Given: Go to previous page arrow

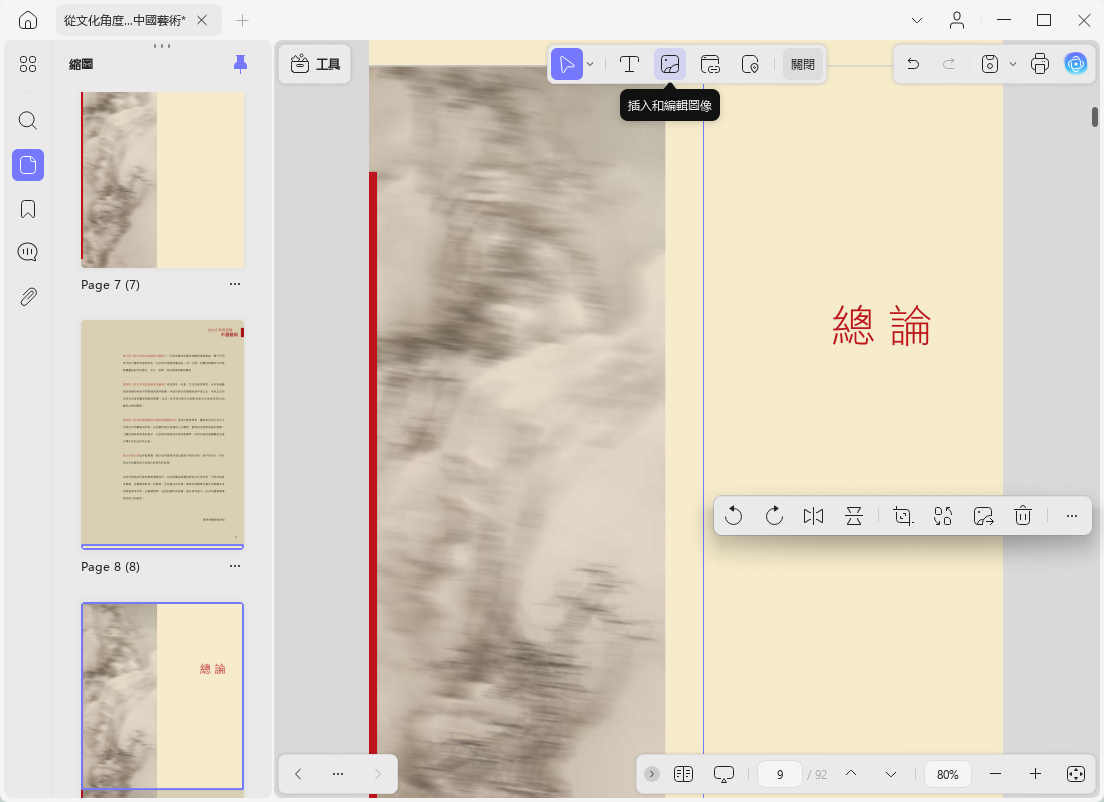Looking at the screenshot, I should pyautogui.click(x=851, y=774).
